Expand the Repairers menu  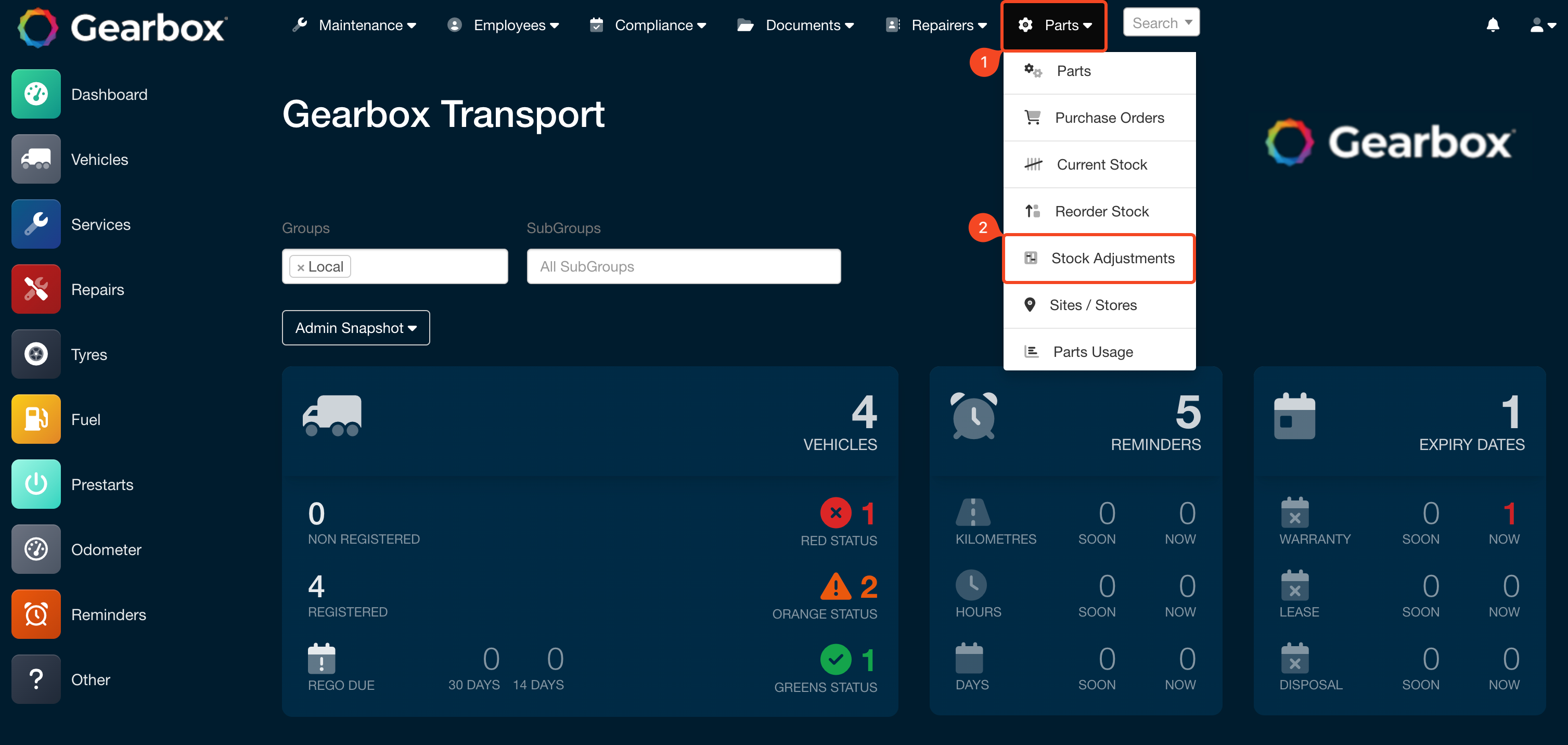coord(936,25)
